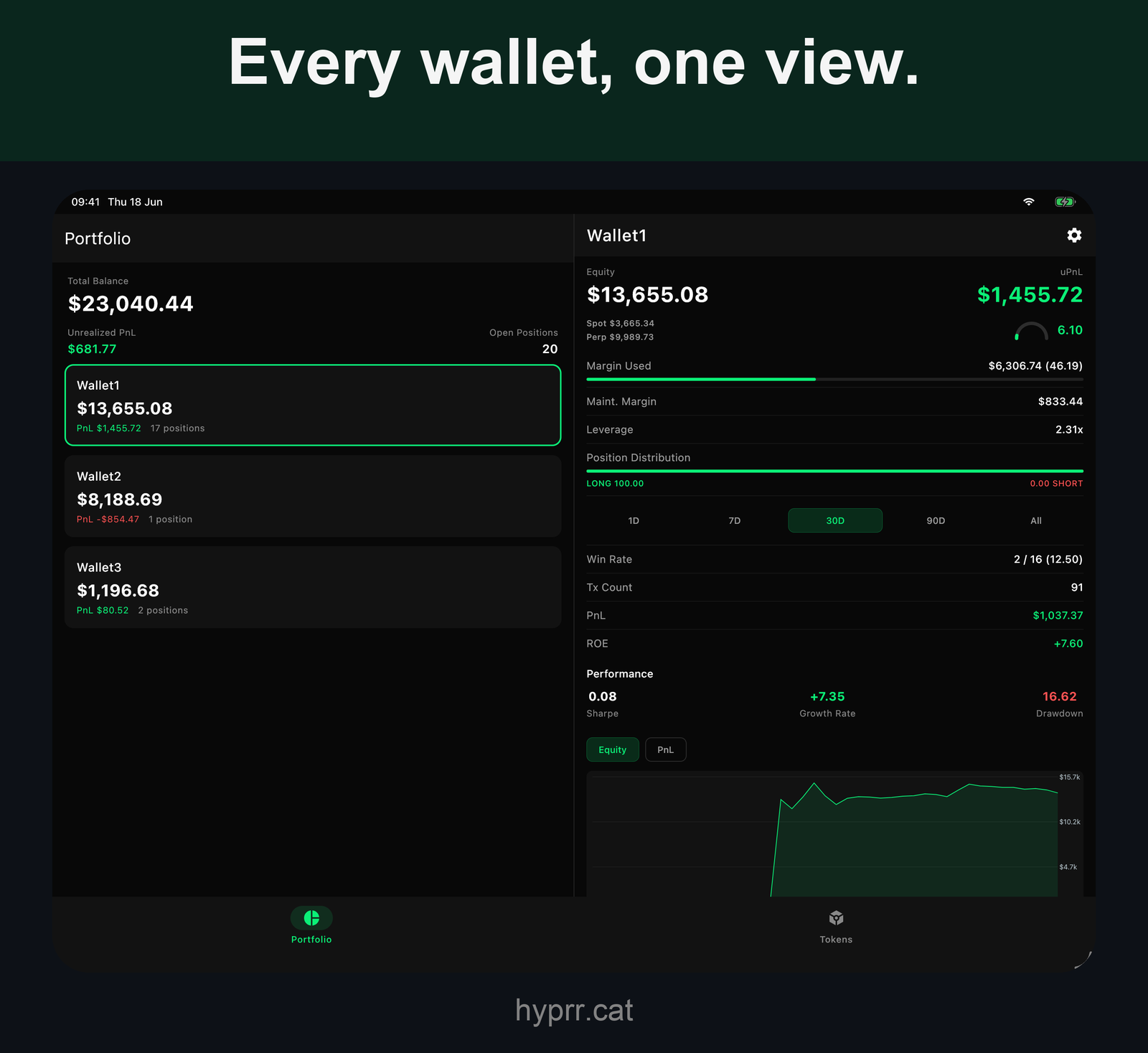Select the Wallet2 card

pos(313,496)
